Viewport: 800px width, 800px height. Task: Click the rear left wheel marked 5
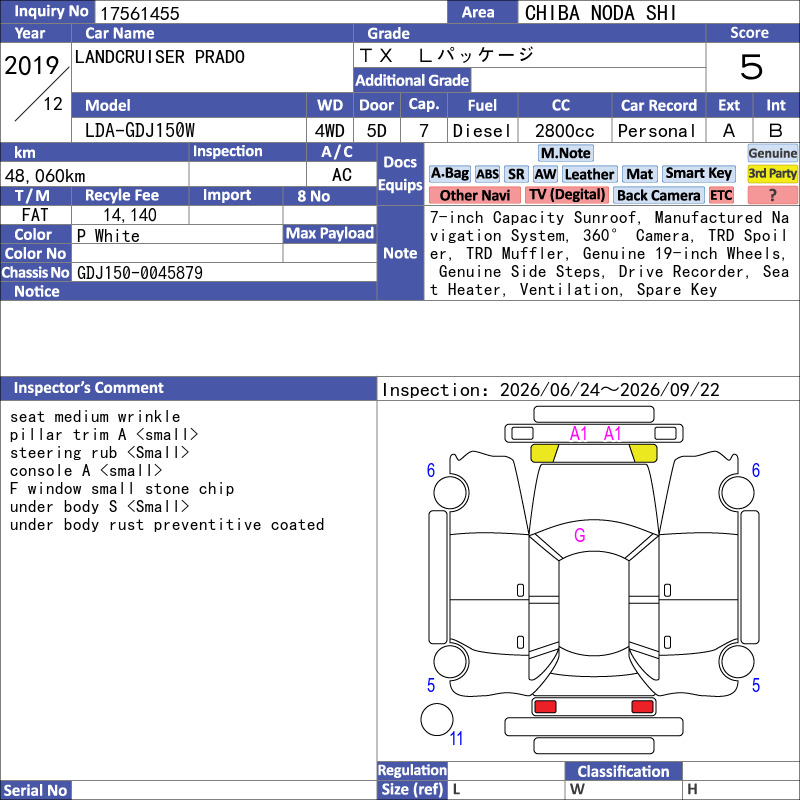tap(451, 661)
